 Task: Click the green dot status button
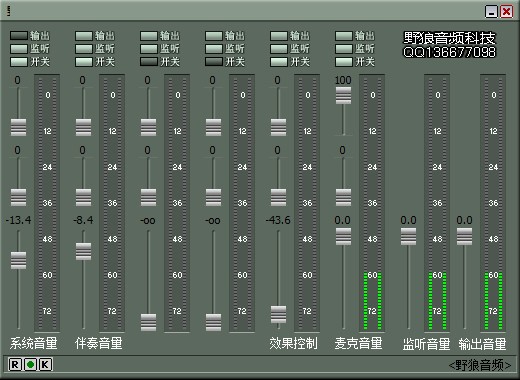[x=30, y=365]
